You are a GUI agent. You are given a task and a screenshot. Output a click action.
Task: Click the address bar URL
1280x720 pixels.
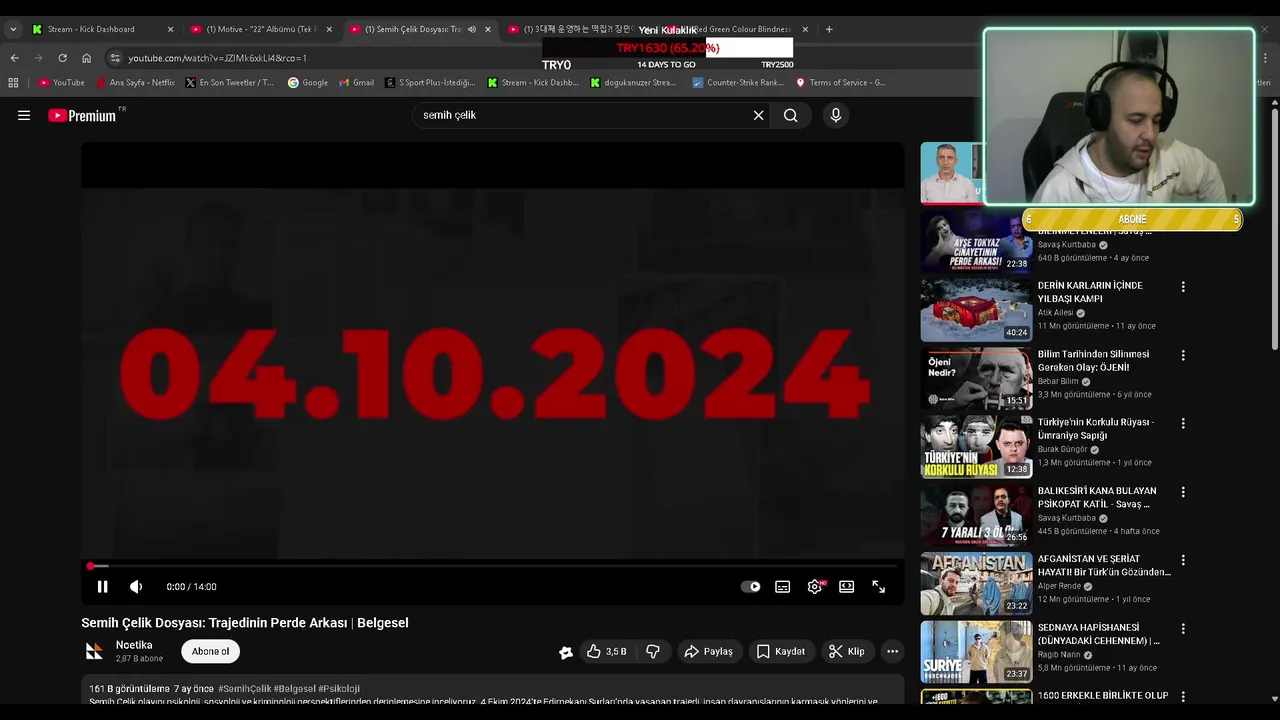[x=217, y=58]
